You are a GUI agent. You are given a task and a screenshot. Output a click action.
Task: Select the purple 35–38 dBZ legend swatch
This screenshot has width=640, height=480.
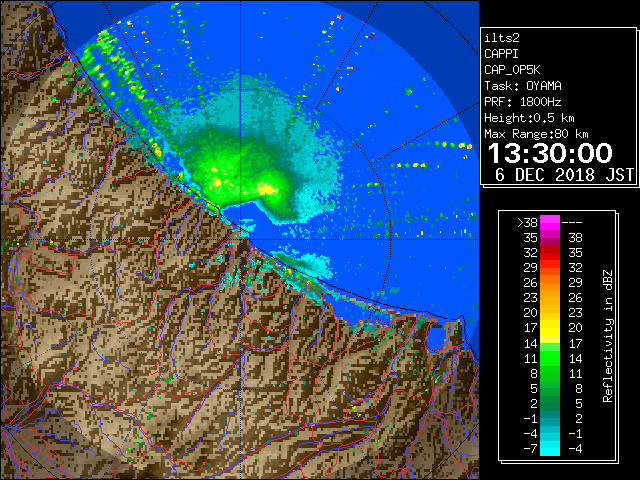tap(550, 238)
